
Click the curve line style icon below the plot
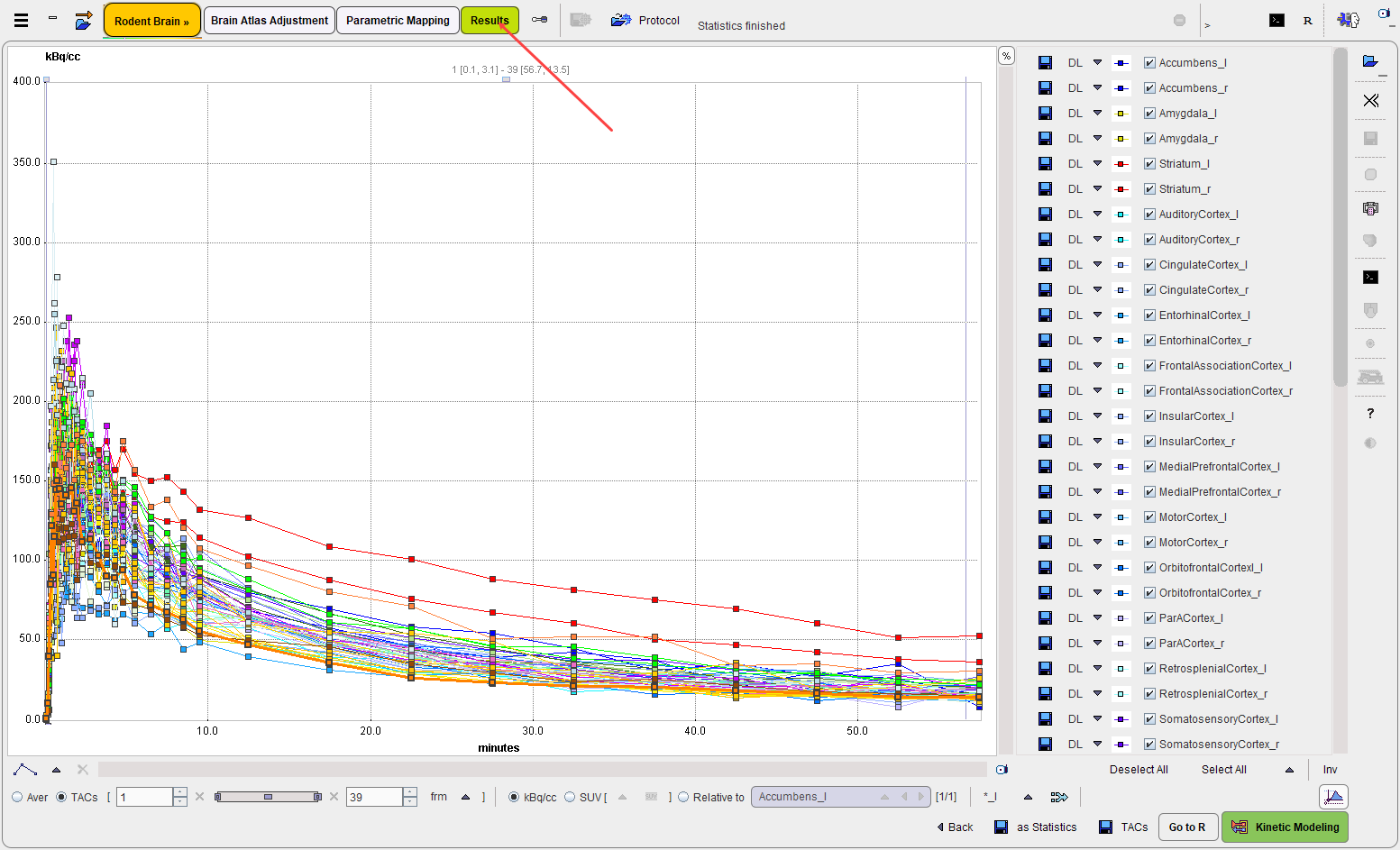[25, 769]
